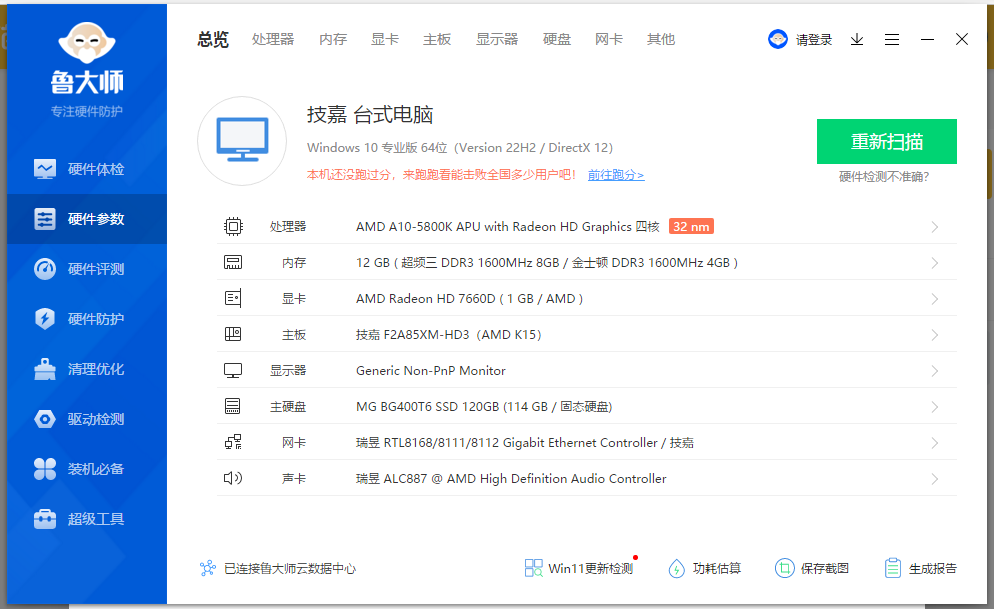Image resolution: width=994 pixels, height=609 pixels.
Task: Click the MG BG400T6 SSD text
Action: coord(484,407)
